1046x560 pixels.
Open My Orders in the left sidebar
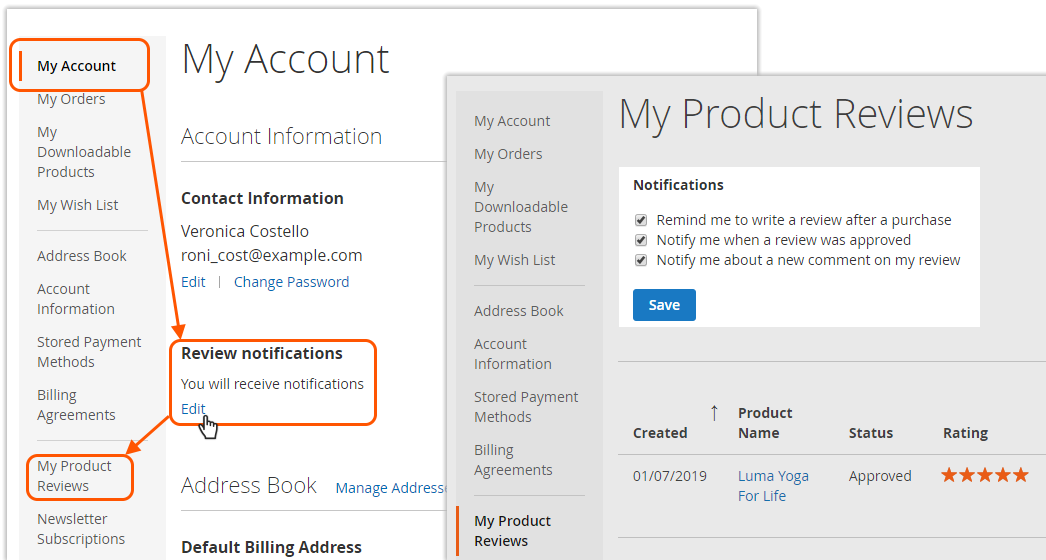[71, 99]
